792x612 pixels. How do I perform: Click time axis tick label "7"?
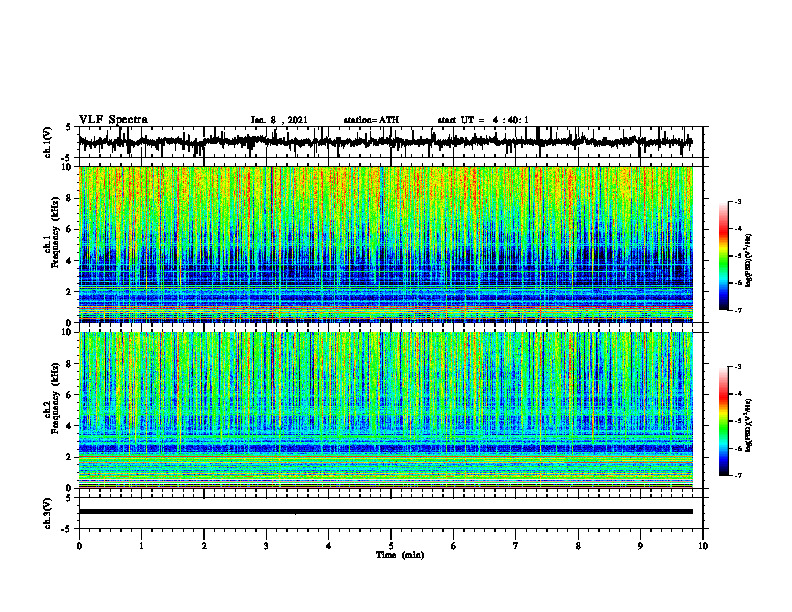pos(516,546)
